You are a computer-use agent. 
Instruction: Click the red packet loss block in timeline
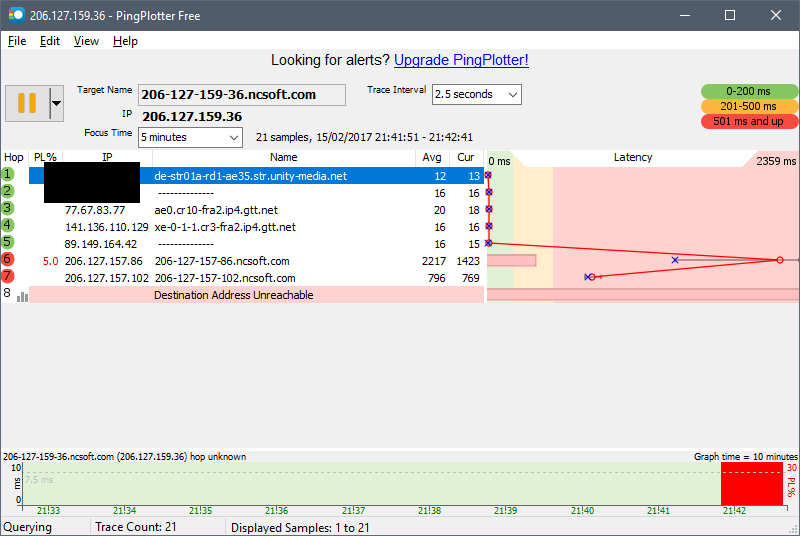[752, 483]
